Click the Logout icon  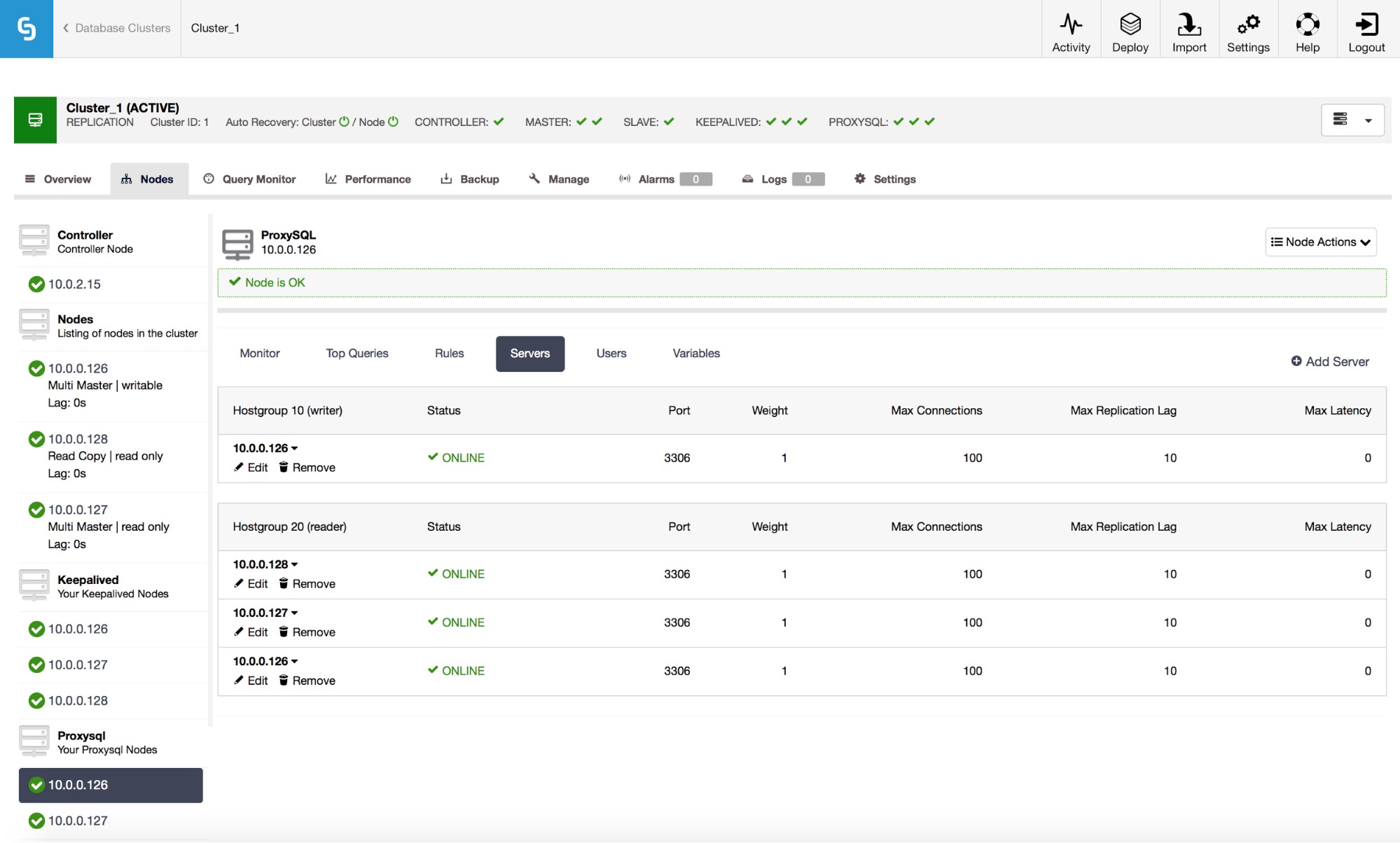(x=1366, y=25)
